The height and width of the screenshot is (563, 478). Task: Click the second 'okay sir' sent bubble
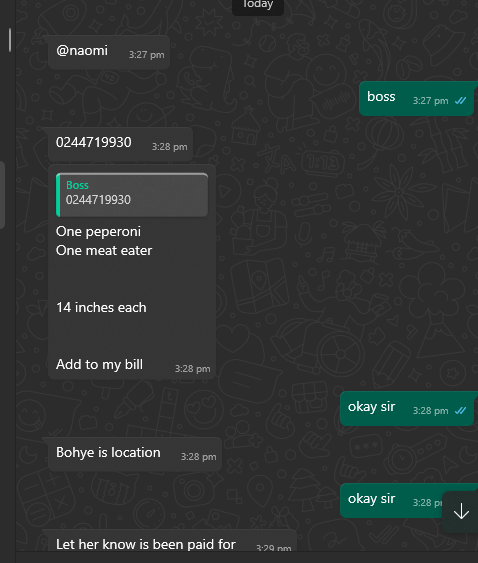pos(409,501)
